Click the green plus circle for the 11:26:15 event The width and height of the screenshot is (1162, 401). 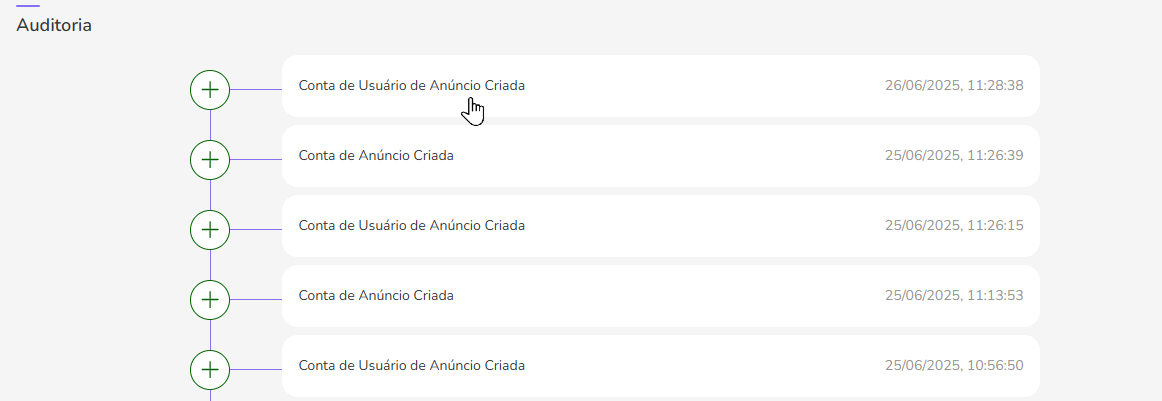210,230
